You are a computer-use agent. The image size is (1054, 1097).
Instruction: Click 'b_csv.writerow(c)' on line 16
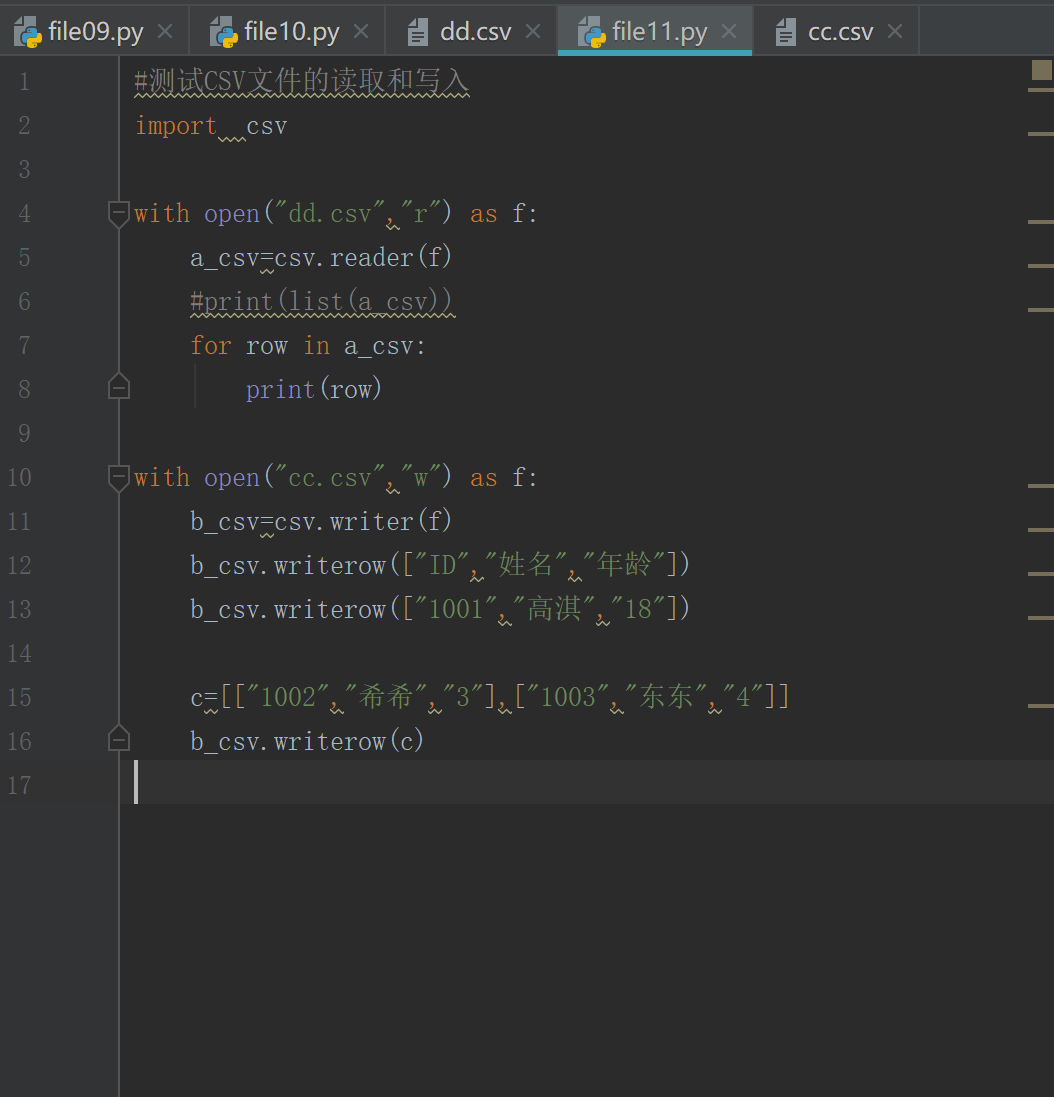[x=307, y=742]
